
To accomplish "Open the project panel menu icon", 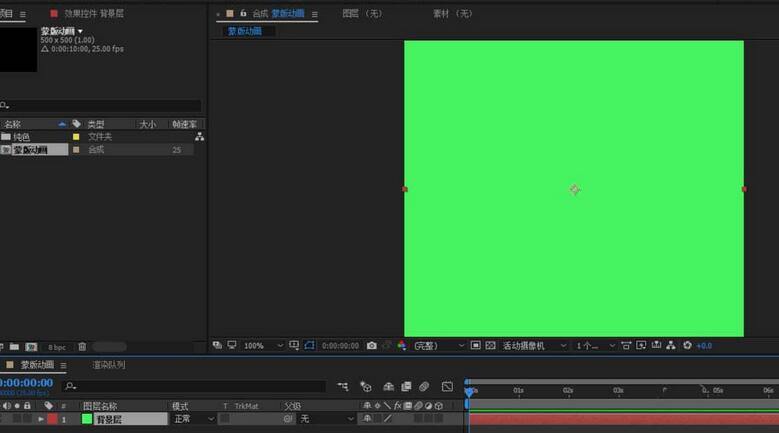I will click(23, 14).
